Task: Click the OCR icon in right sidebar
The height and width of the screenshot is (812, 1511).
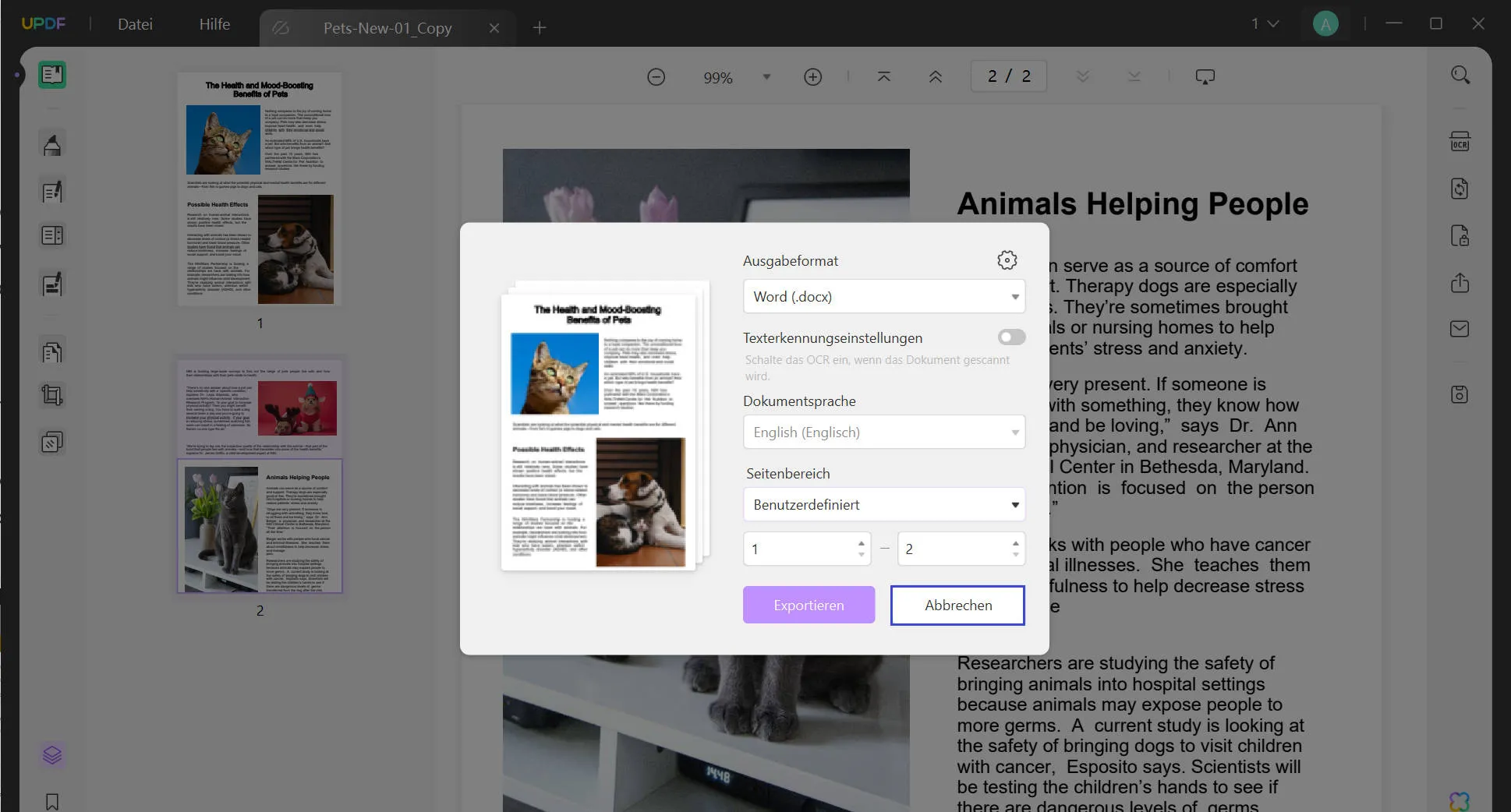Action: tap(1460, 142)
